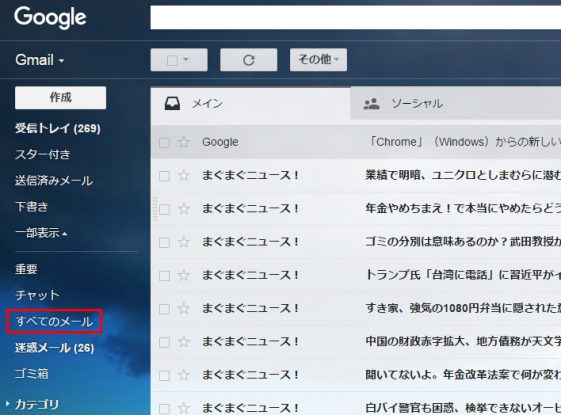Open the すき家、強気の1080円弁当 email
This screenshot has height=415, width=561.
(x=463, y=308)
